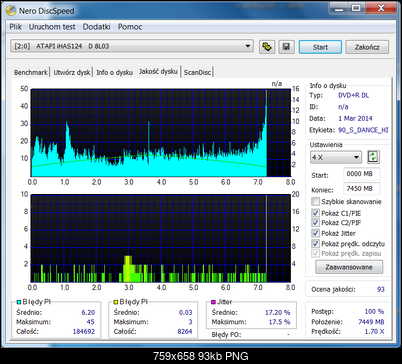Click the cyan Błędy PI color swatch
402x364 pixels.
pos(19,302)
